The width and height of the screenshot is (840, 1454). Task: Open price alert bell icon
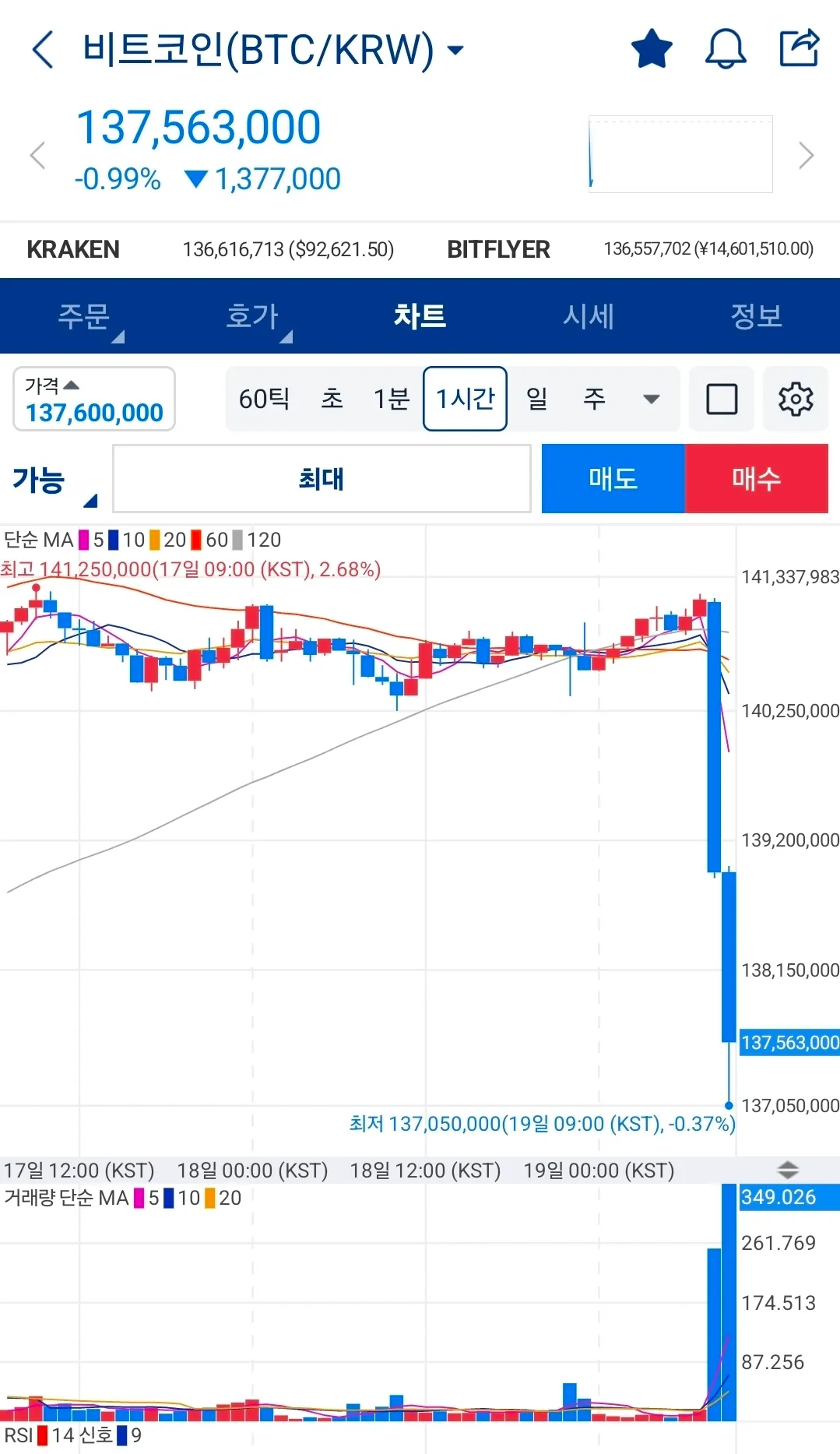point(725,49)
